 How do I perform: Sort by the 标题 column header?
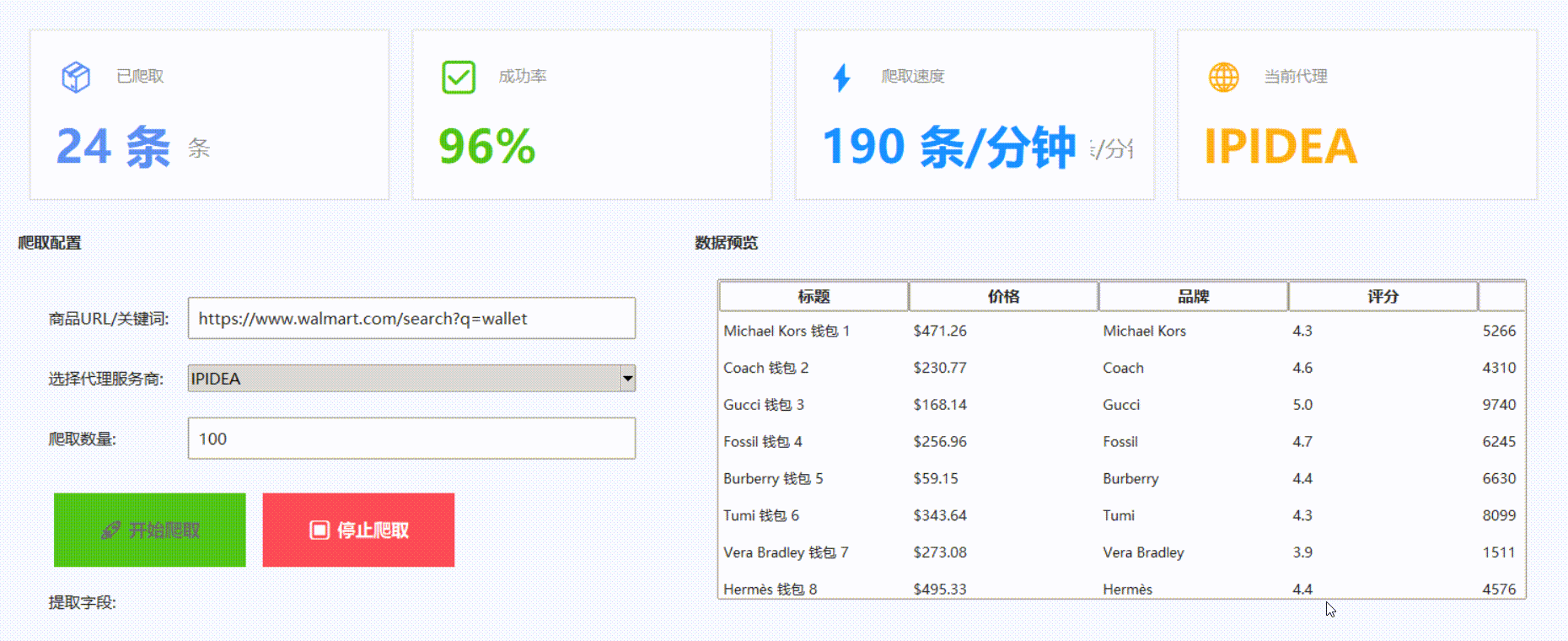814,296
